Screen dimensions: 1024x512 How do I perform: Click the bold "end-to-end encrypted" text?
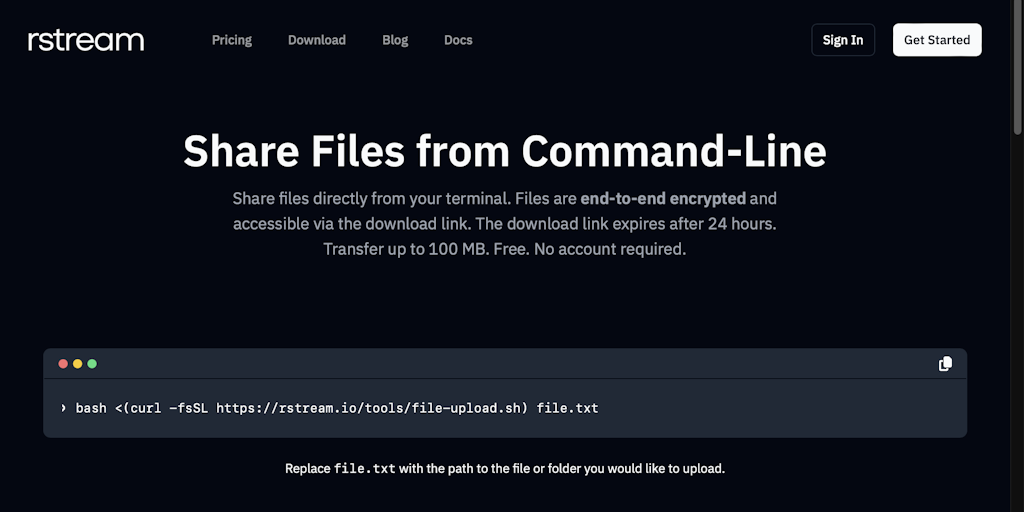point(663,198)
